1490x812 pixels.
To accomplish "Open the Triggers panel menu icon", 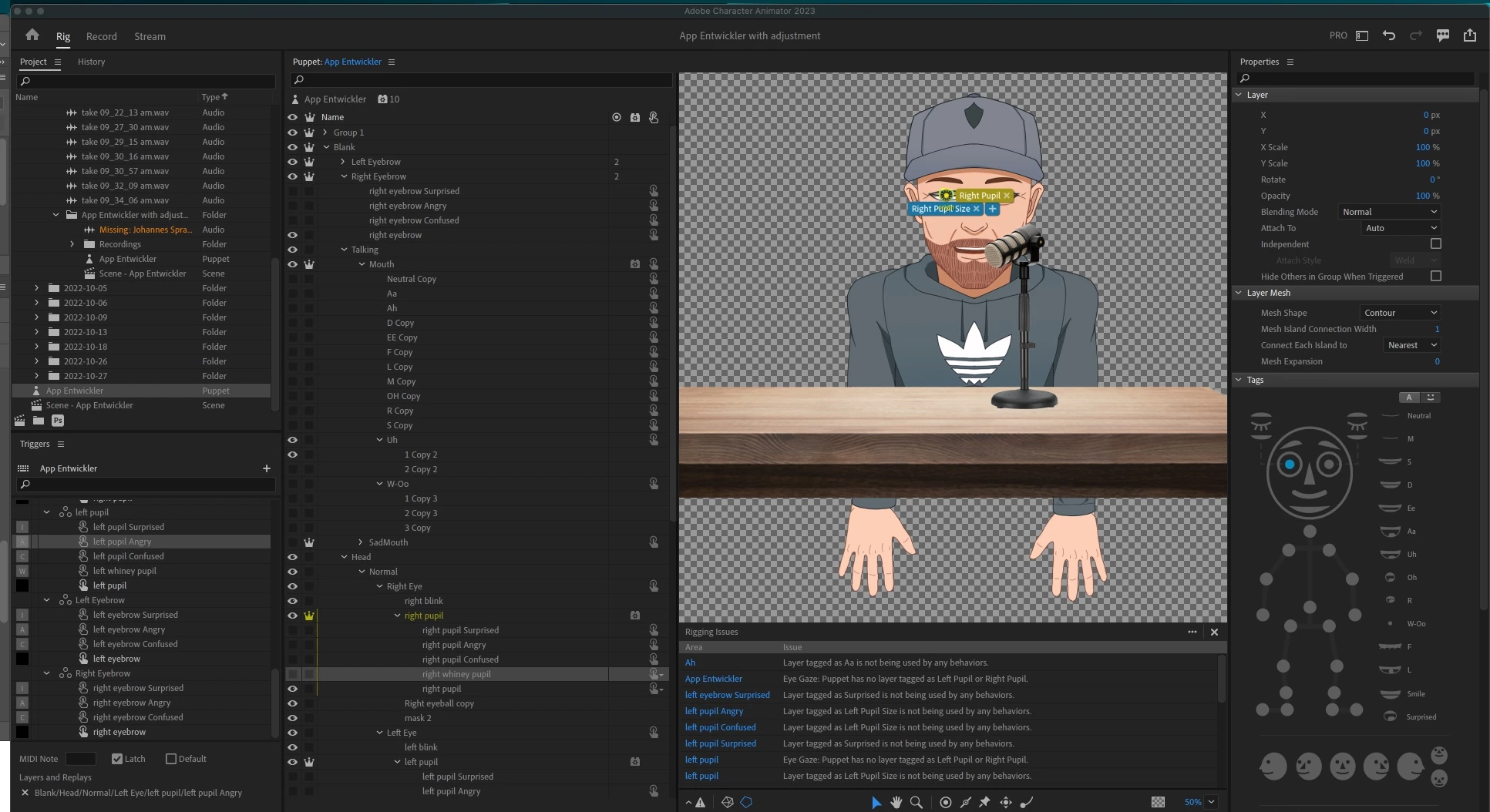I will (61, 444).
